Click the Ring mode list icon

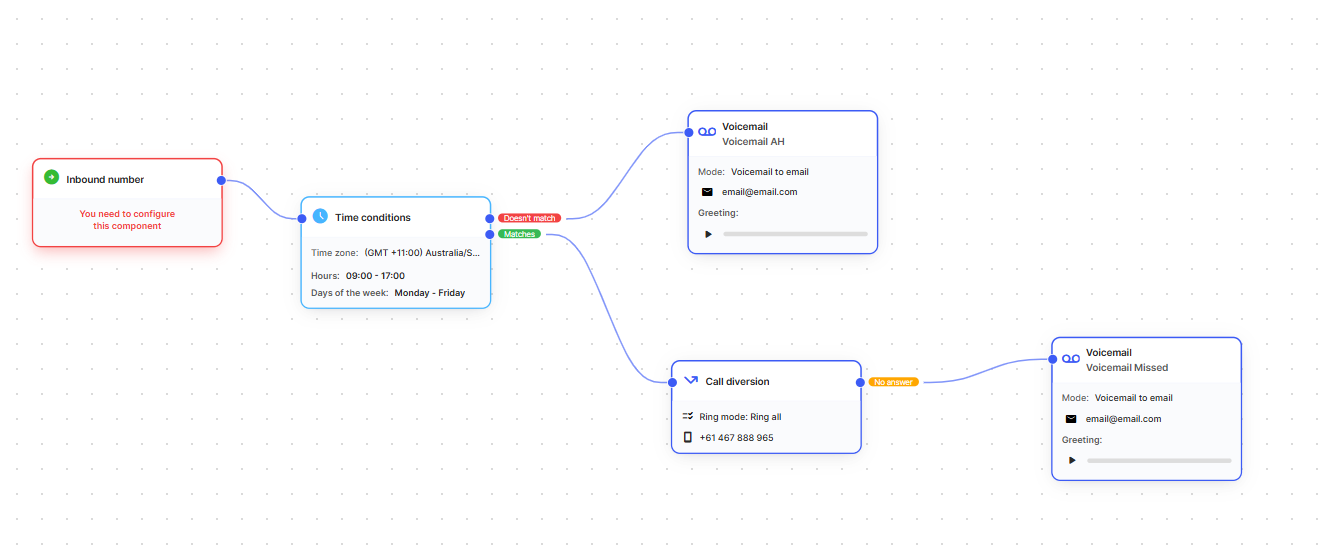[x=687, y=416]
